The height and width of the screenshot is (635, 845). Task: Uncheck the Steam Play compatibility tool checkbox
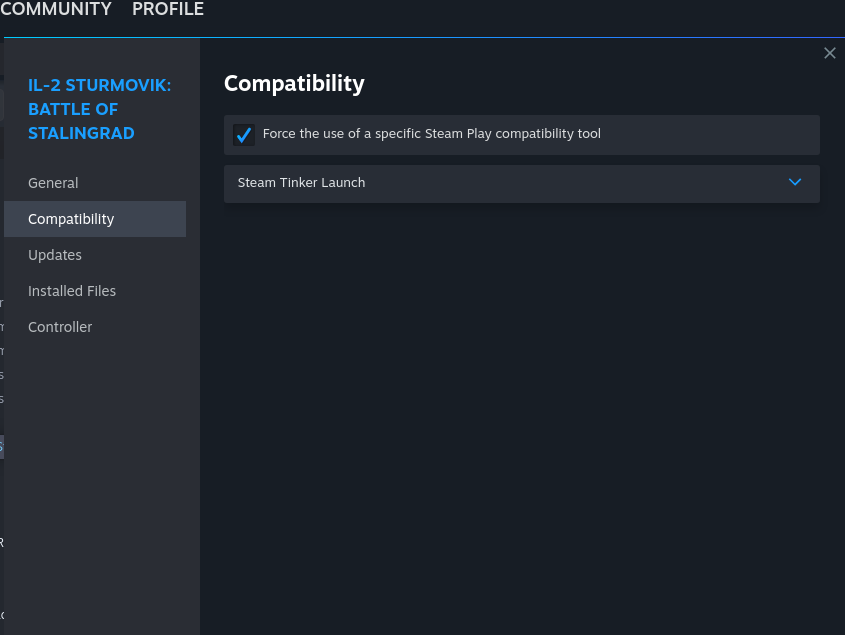pos(243,134)
